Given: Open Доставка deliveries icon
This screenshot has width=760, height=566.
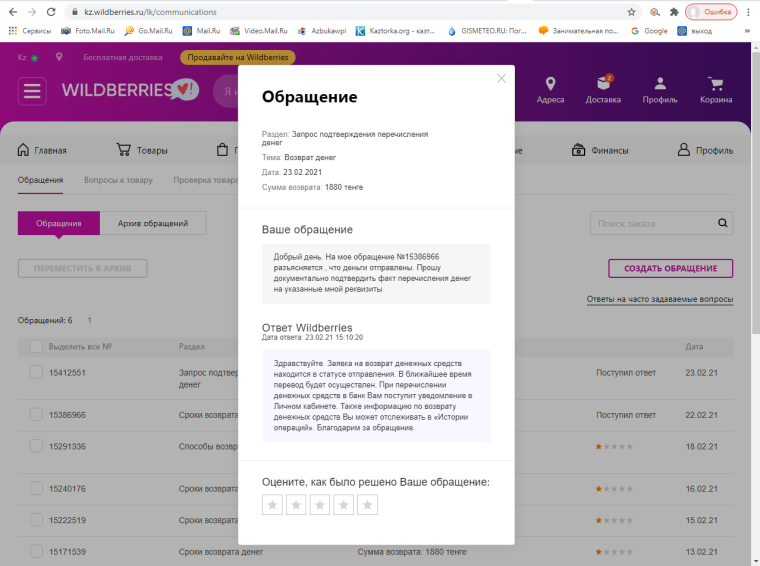Looking at the screenshot, I should pos(603,90).
